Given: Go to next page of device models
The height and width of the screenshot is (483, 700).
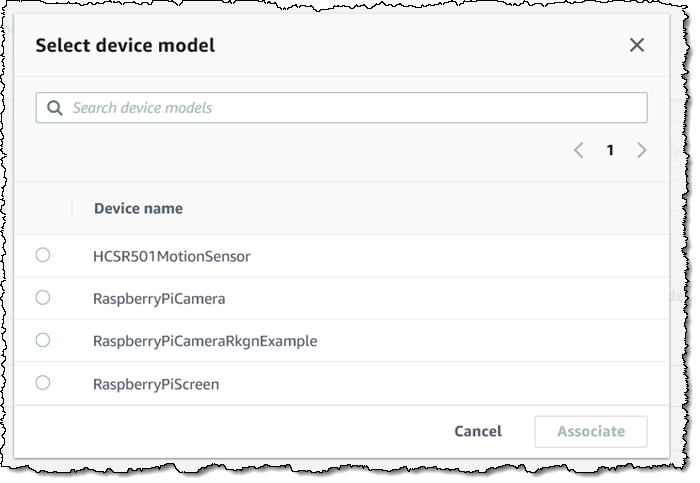Looking at the screenshot, I should (641, 150).
